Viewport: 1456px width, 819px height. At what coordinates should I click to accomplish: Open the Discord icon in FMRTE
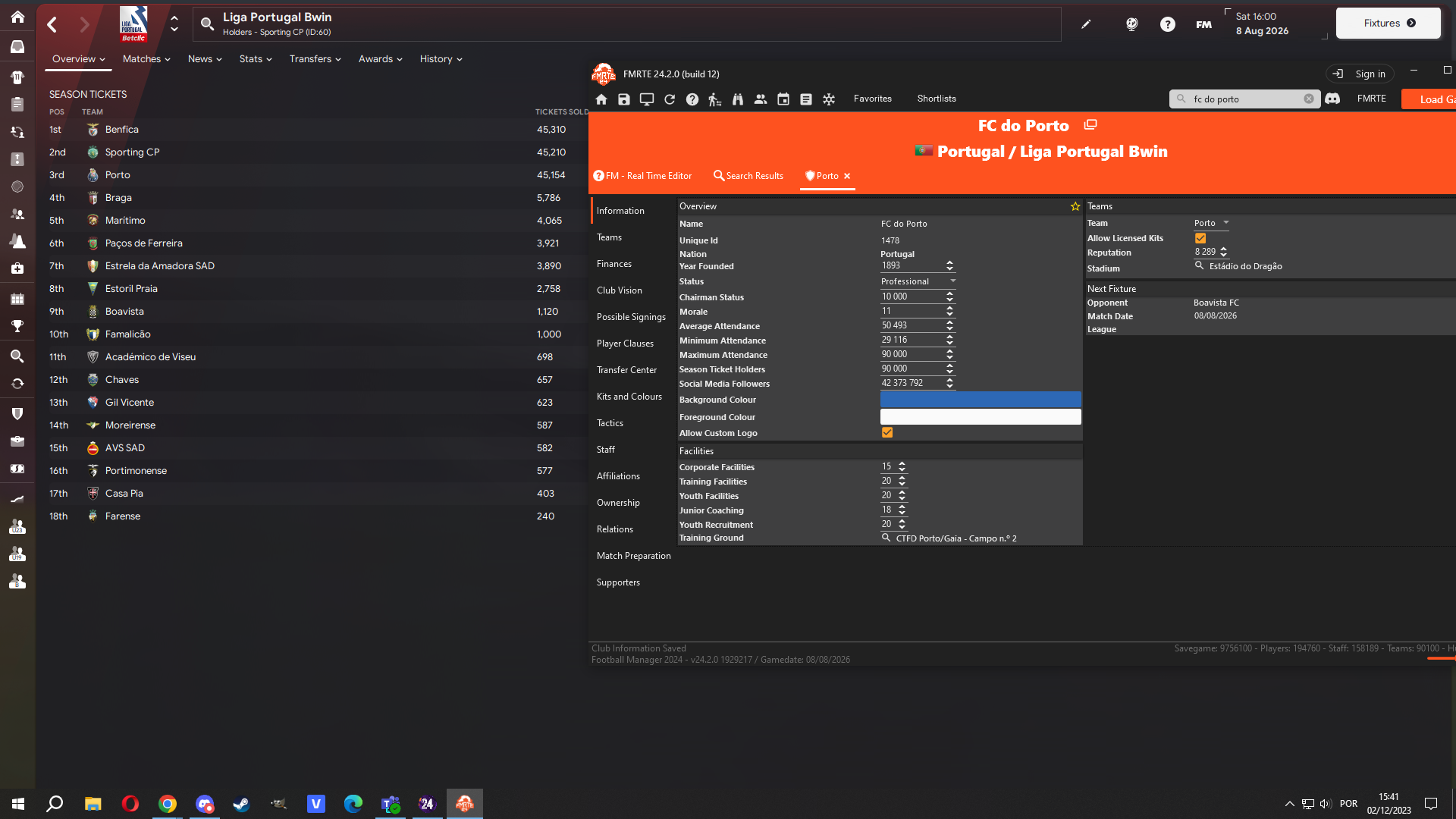coord(1332,99)
